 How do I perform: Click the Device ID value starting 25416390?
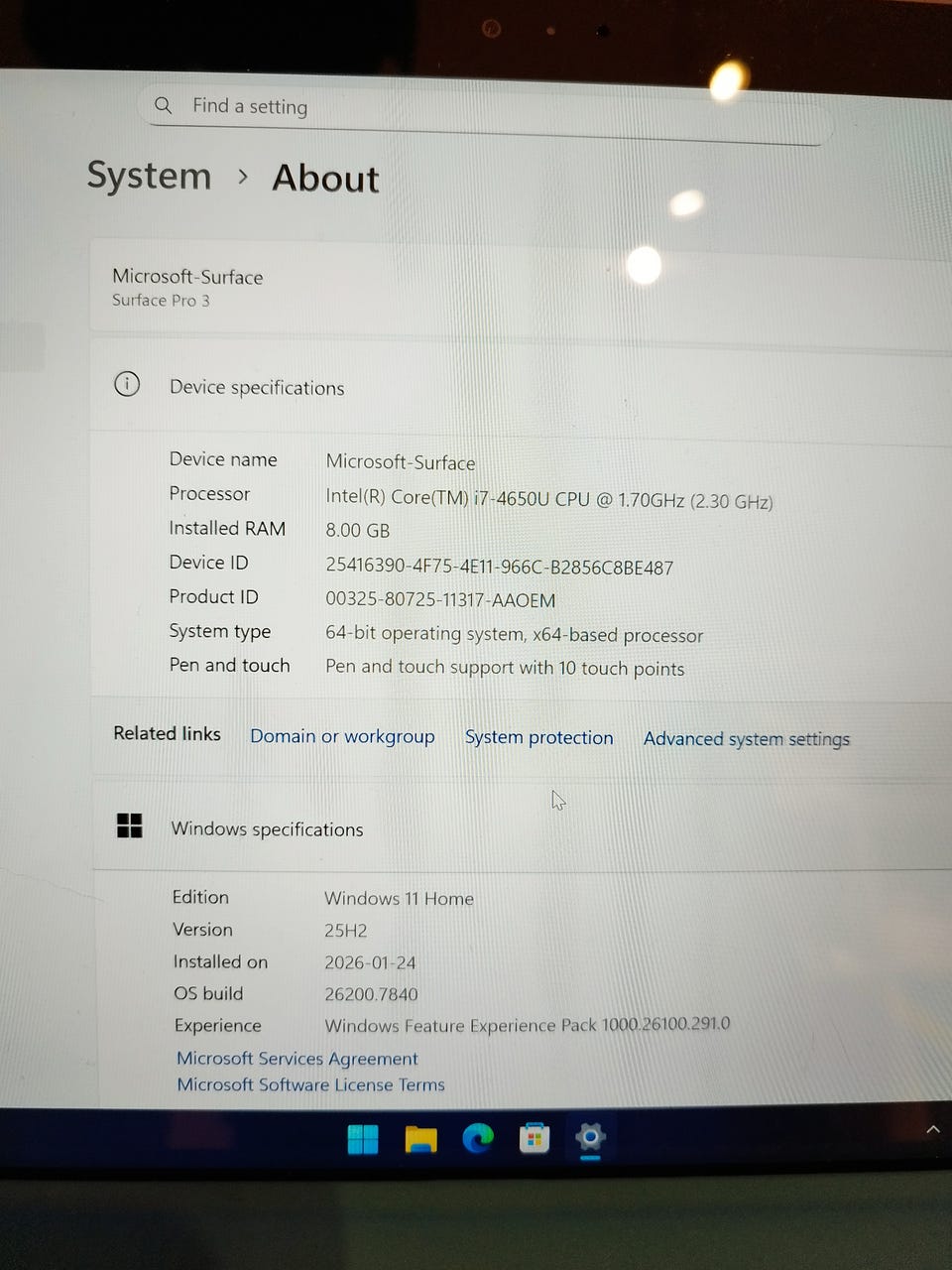(x=500, y=568)
